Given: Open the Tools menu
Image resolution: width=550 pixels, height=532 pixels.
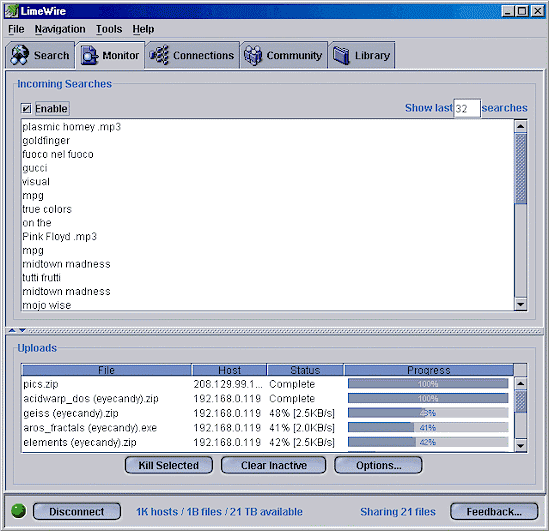Looking at the screenshot, I should [109, 29].
